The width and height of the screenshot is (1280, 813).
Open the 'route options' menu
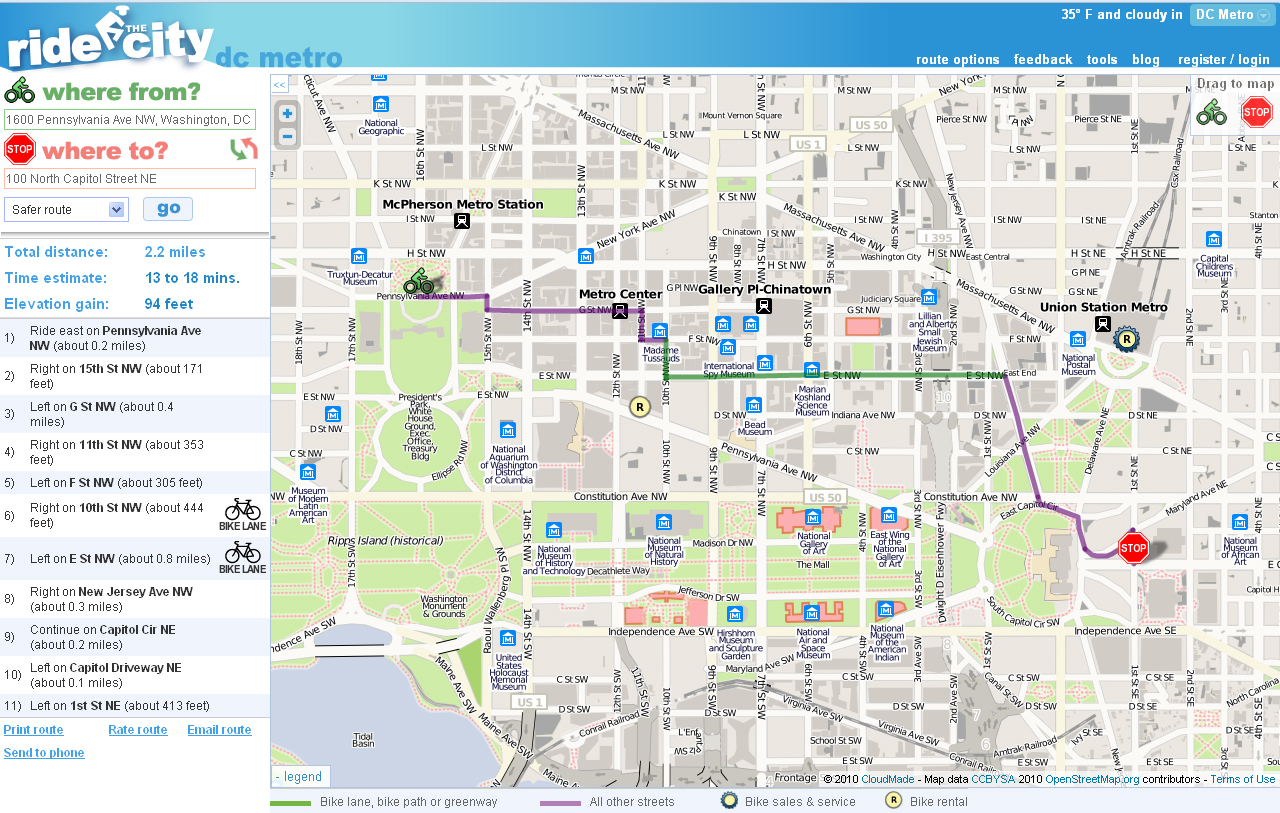coord(957,59)
